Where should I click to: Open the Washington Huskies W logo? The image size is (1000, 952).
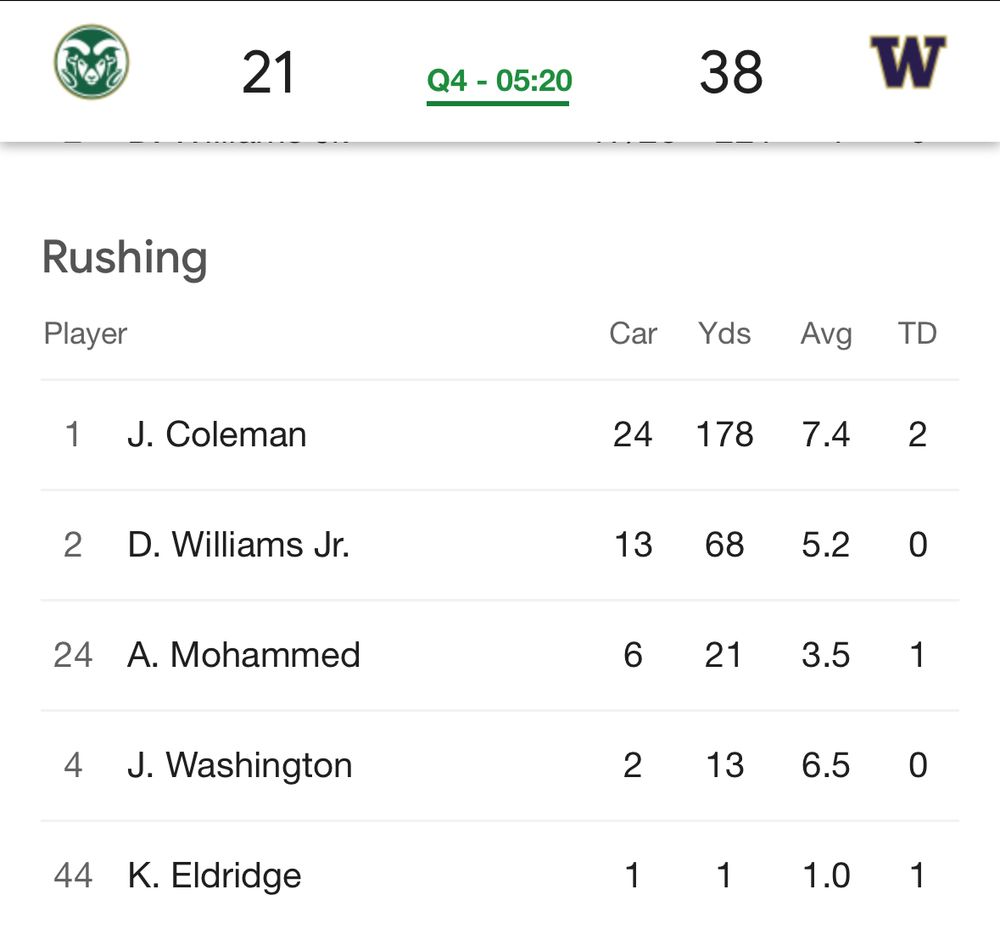pos(908,61)
